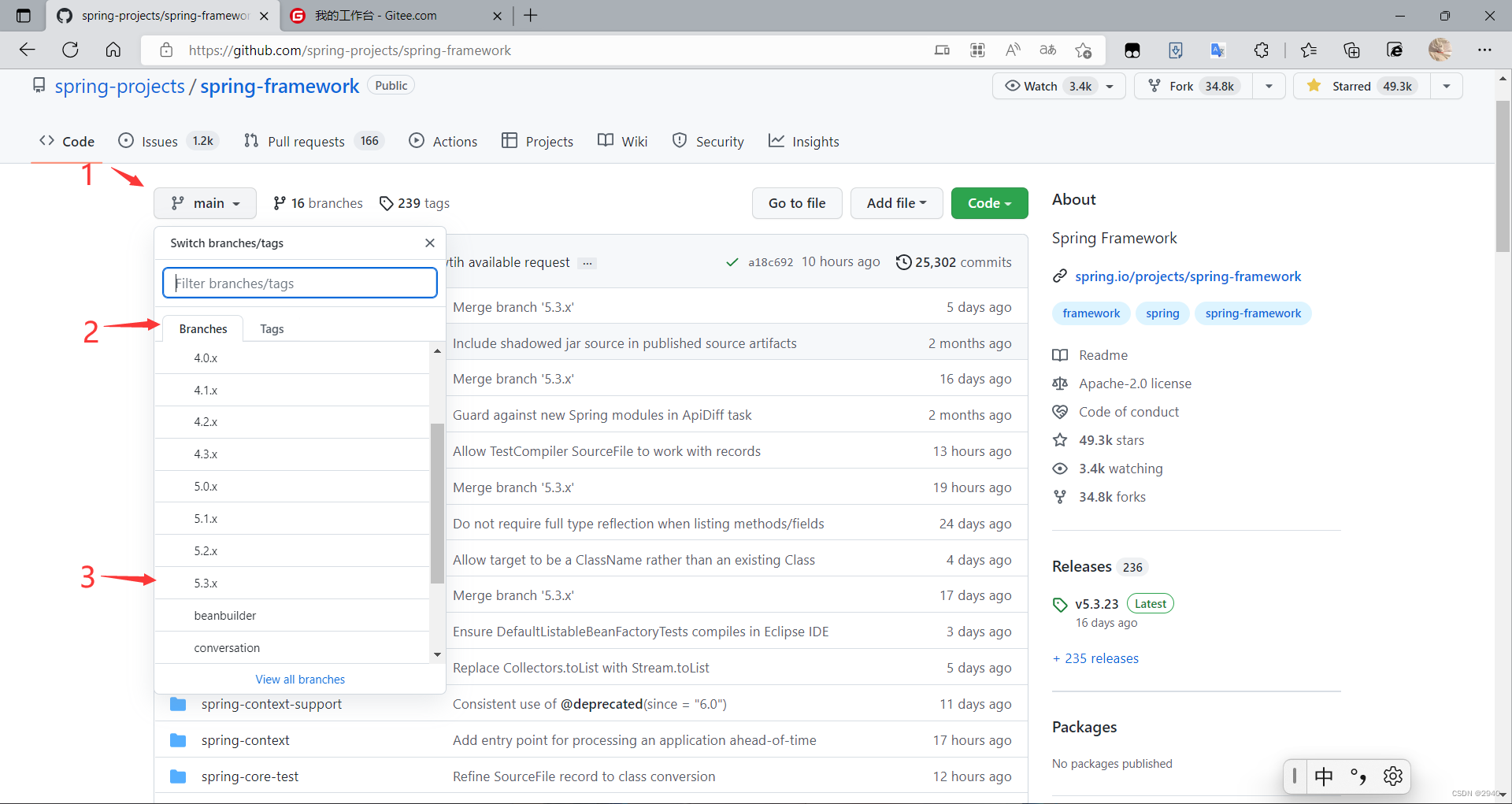Close the Switch branches/tags popup
Image resolution: width=1512 pixels, height=804 pixels.
(430, 243)
